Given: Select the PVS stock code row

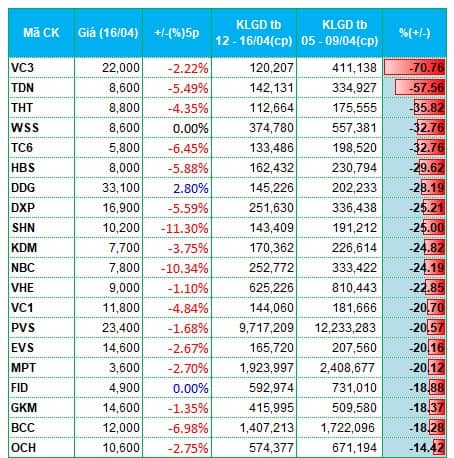Looking at the screenshot, I should [x=227, y=328].
